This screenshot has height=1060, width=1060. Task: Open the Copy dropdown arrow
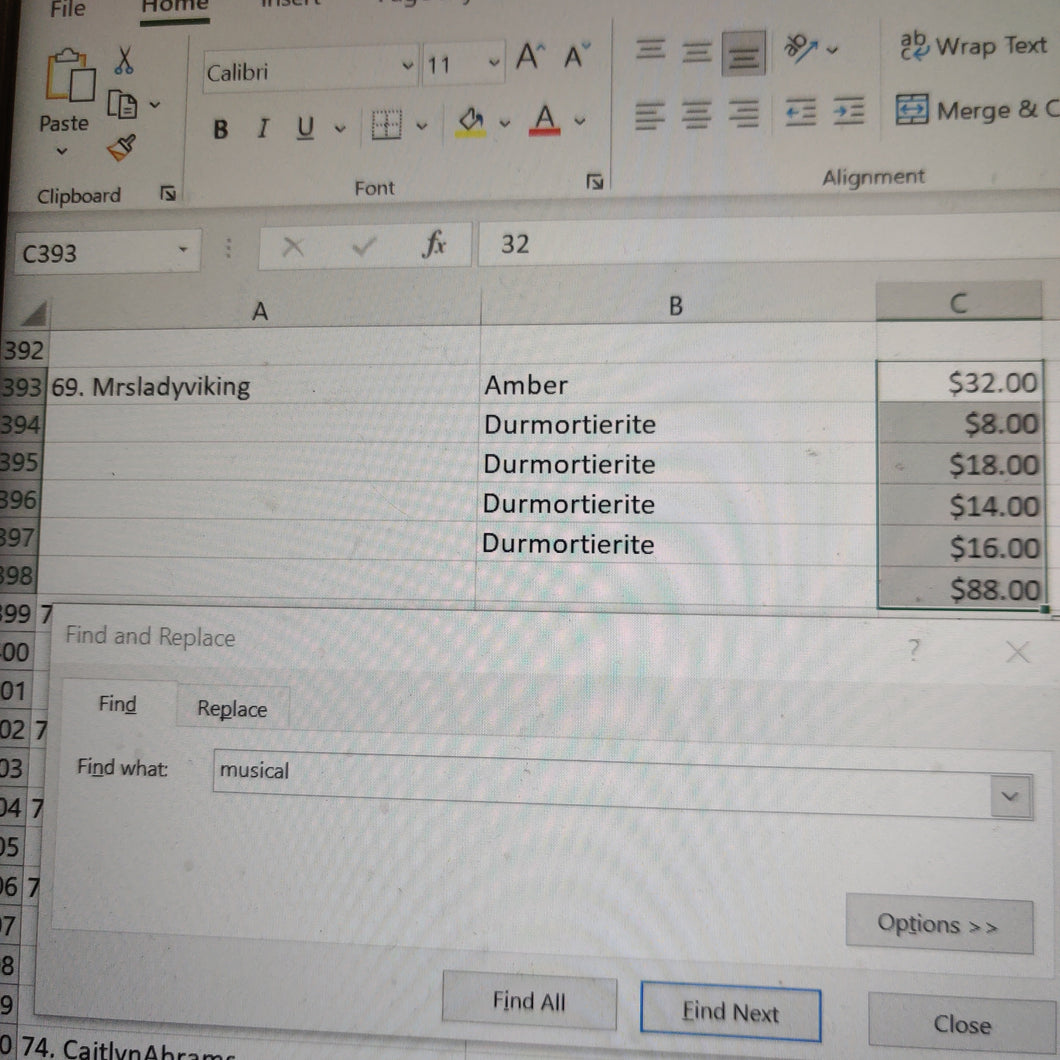[x=155, y=104]
